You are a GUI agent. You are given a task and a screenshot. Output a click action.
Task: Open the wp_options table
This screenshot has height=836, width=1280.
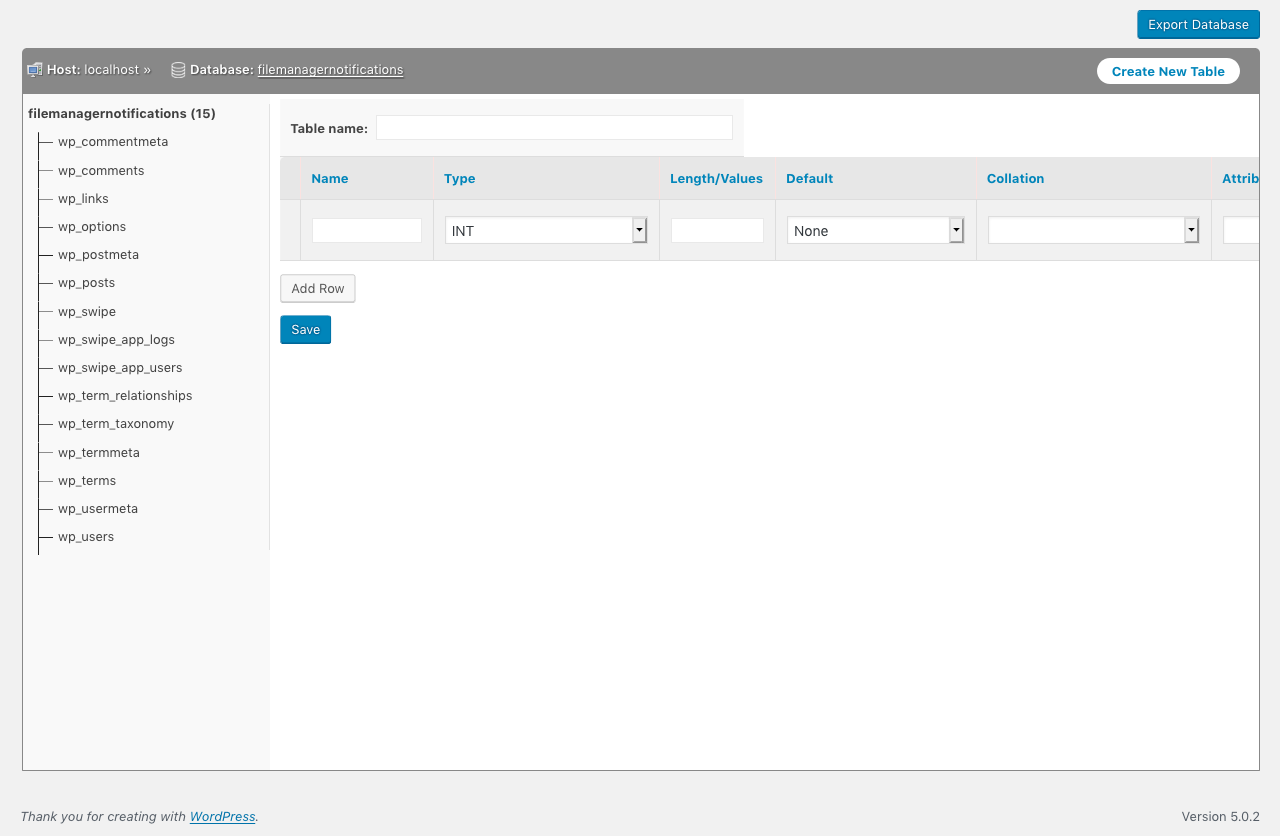[x=92, y=226]
